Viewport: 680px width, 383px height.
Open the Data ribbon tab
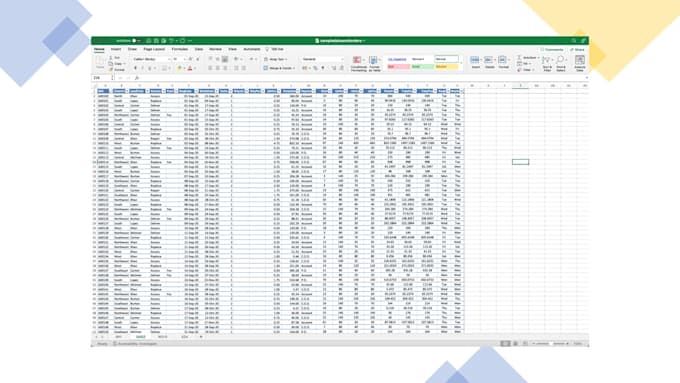tap(199, 49)
